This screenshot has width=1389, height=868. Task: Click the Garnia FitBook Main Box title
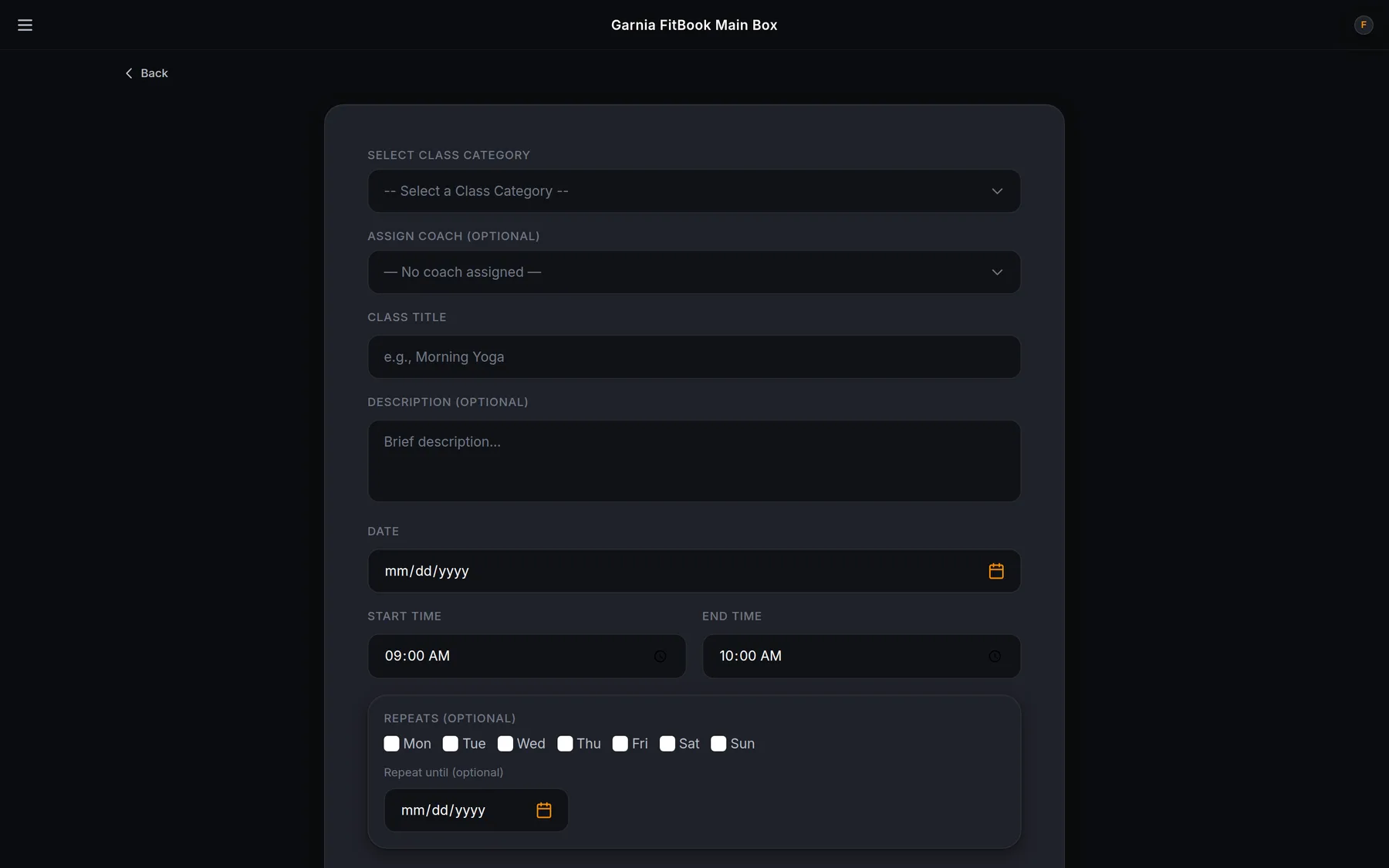(694, 25)
